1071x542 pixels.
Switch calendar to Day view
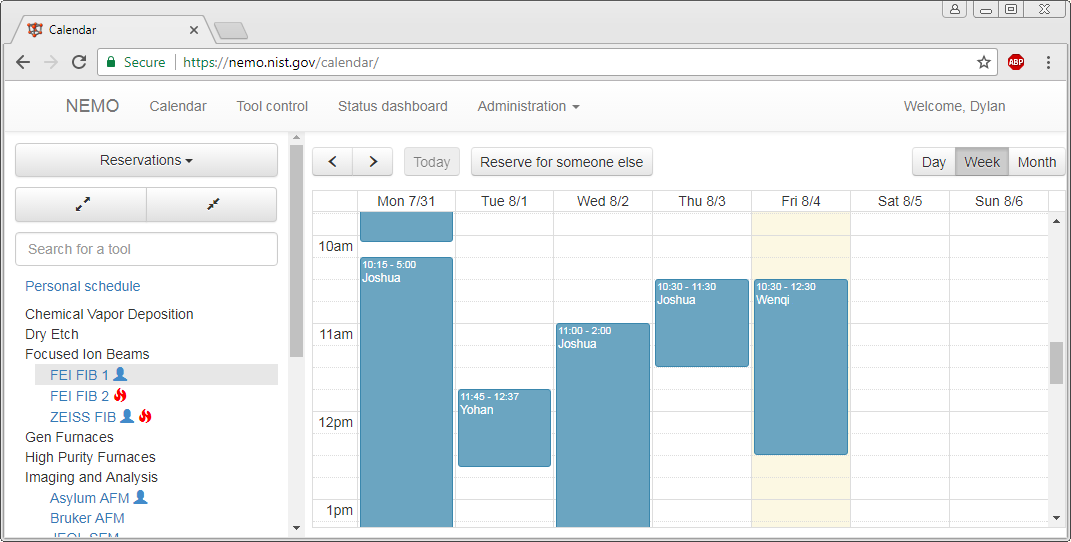pos(933,162)
